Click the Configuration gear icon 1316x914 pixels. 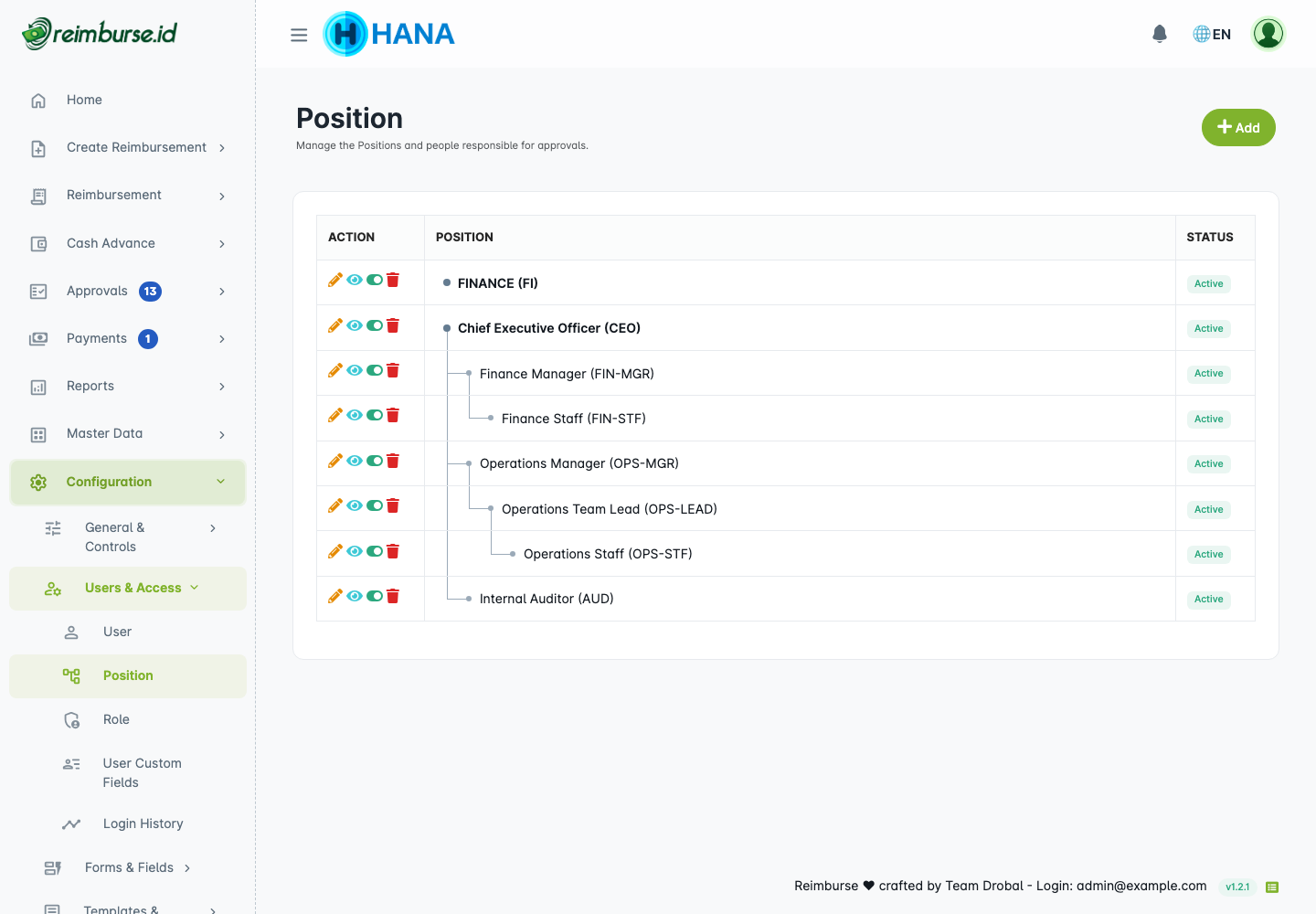38,483
